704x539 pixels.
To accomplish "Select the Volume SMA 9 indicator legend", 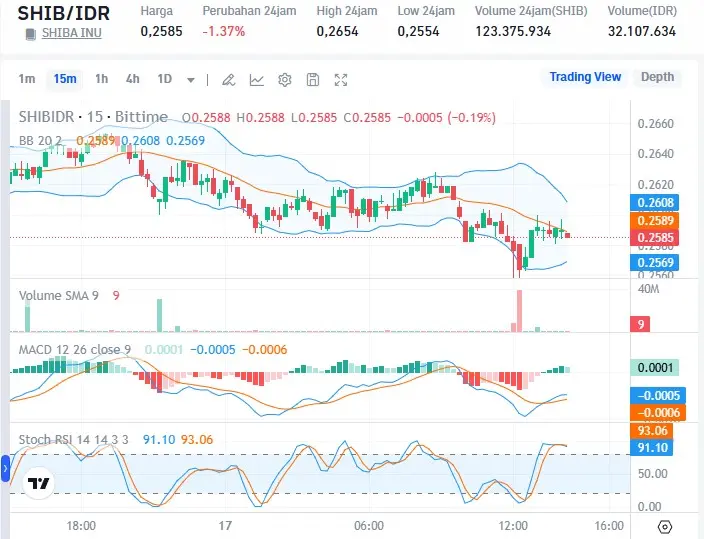I will point(58,296).
